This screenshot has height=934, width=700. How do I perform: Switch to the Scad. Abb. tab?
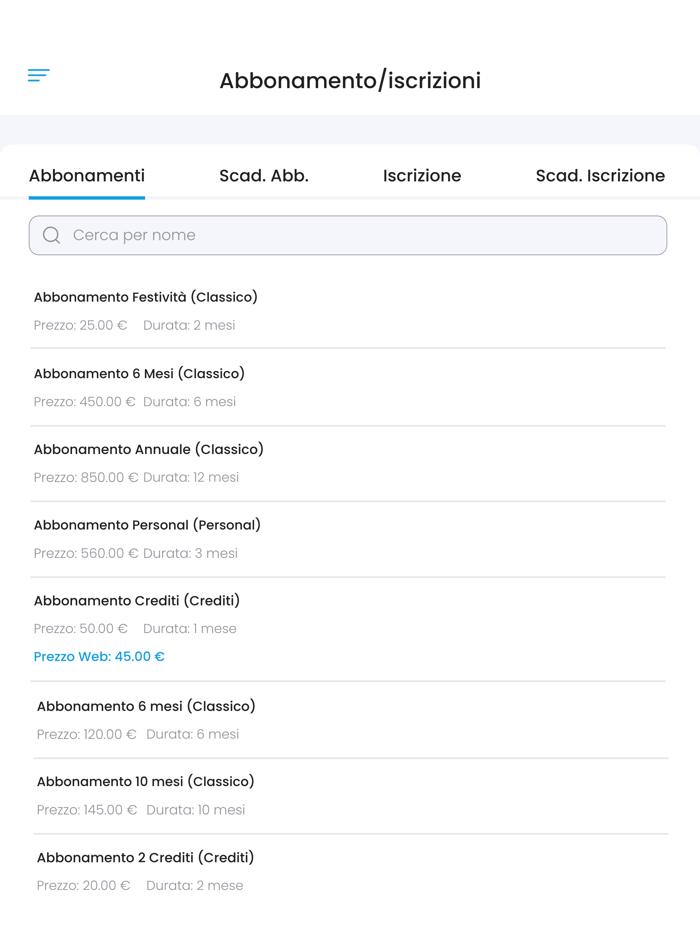pyautogui.click(x=263, y=175)
